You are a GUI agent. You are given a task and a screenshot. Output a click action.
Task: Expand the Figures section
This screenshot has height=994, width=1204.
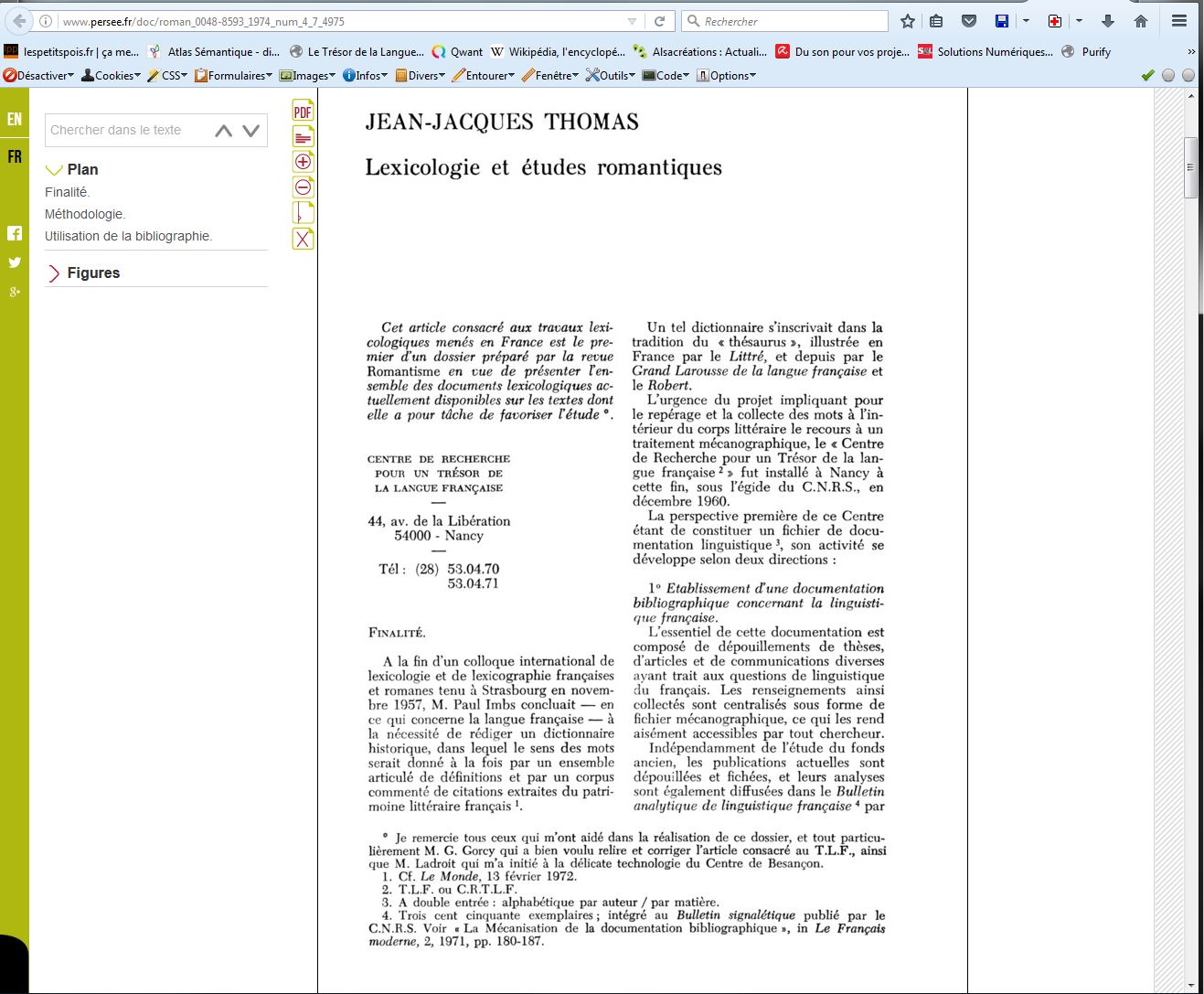tap(54, 273)
